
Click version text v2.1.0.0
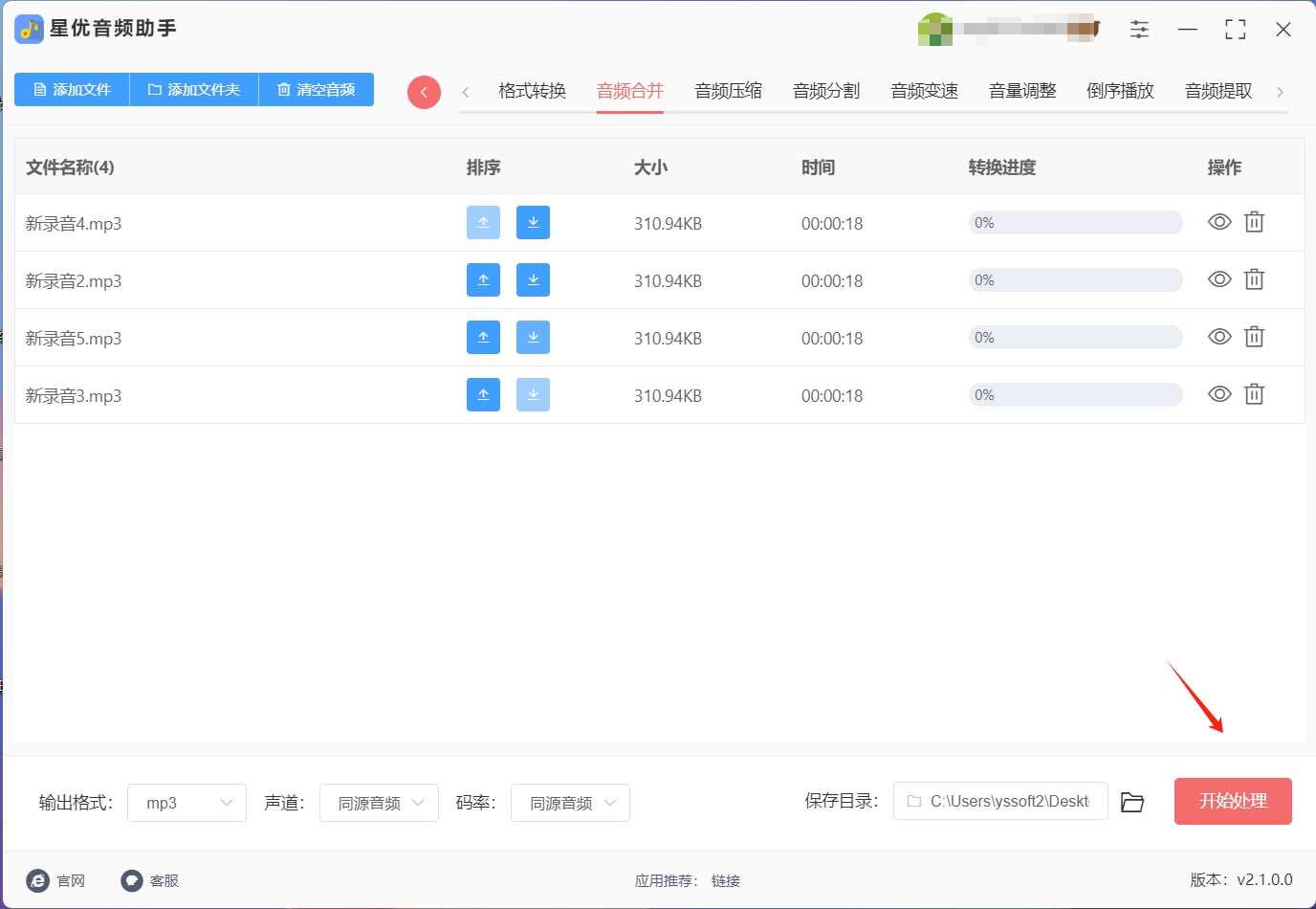coord(1264,879)
